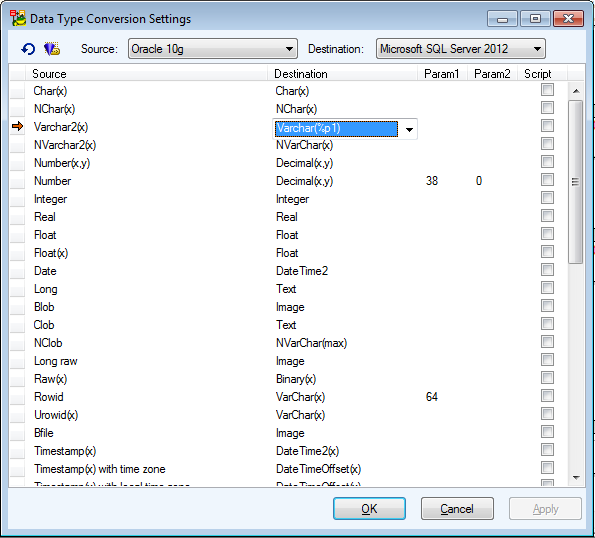Screen dimensions: 595x538
Task: Open the Source database dropdown (Oracle 10g)
Action: coord(213,49)
